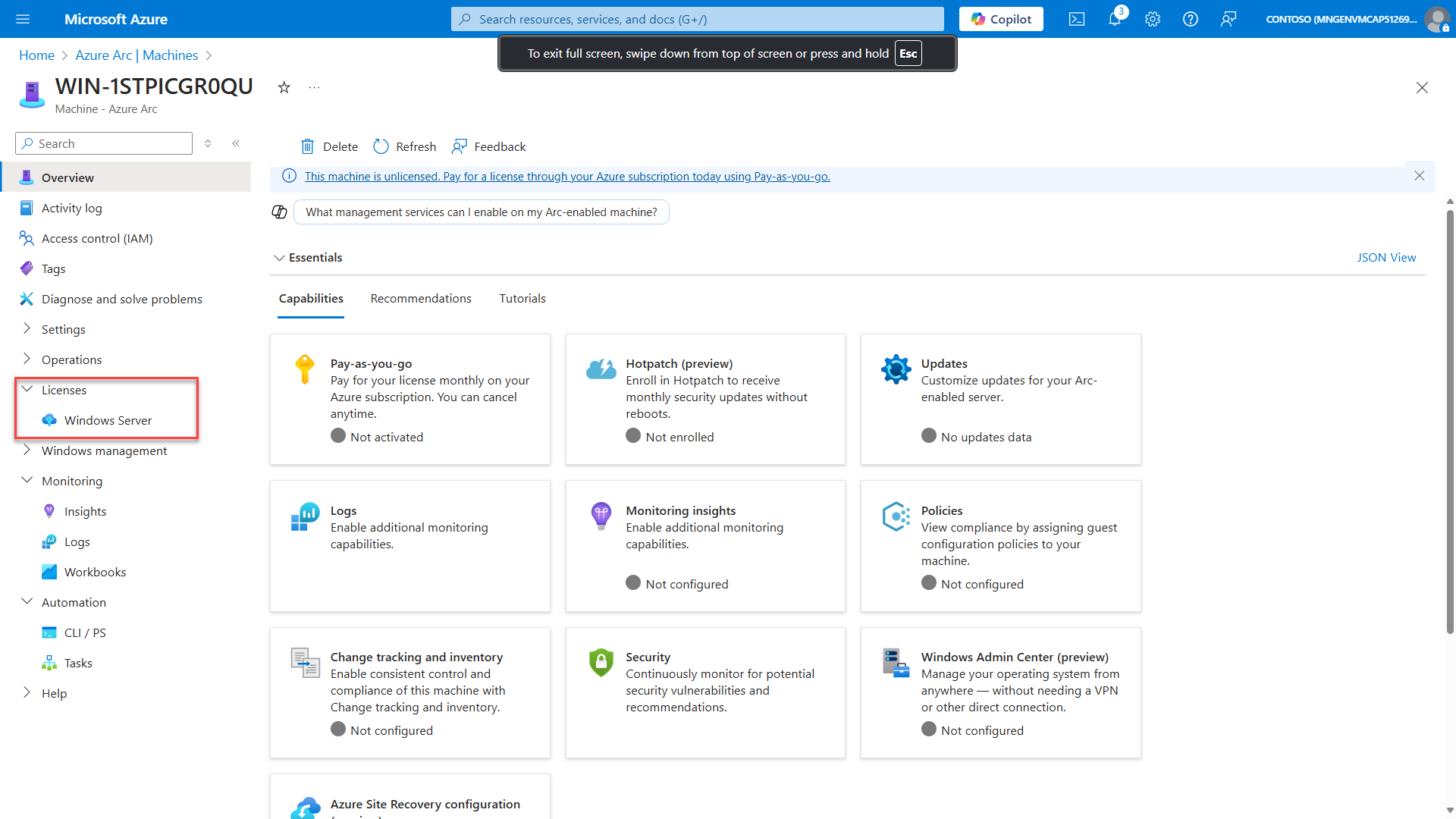Collapse the Essentials section
The height and width of the screenshot is (819, 1456).
click(x=279, y=258)
